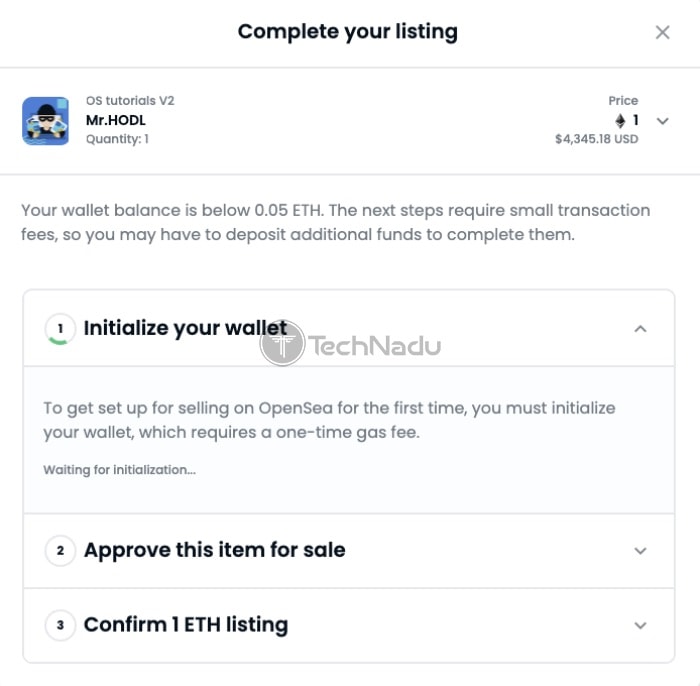
Task: Click the TechNadu watermark logo icon
Action: pyautogui.click(x=282, y=343)
